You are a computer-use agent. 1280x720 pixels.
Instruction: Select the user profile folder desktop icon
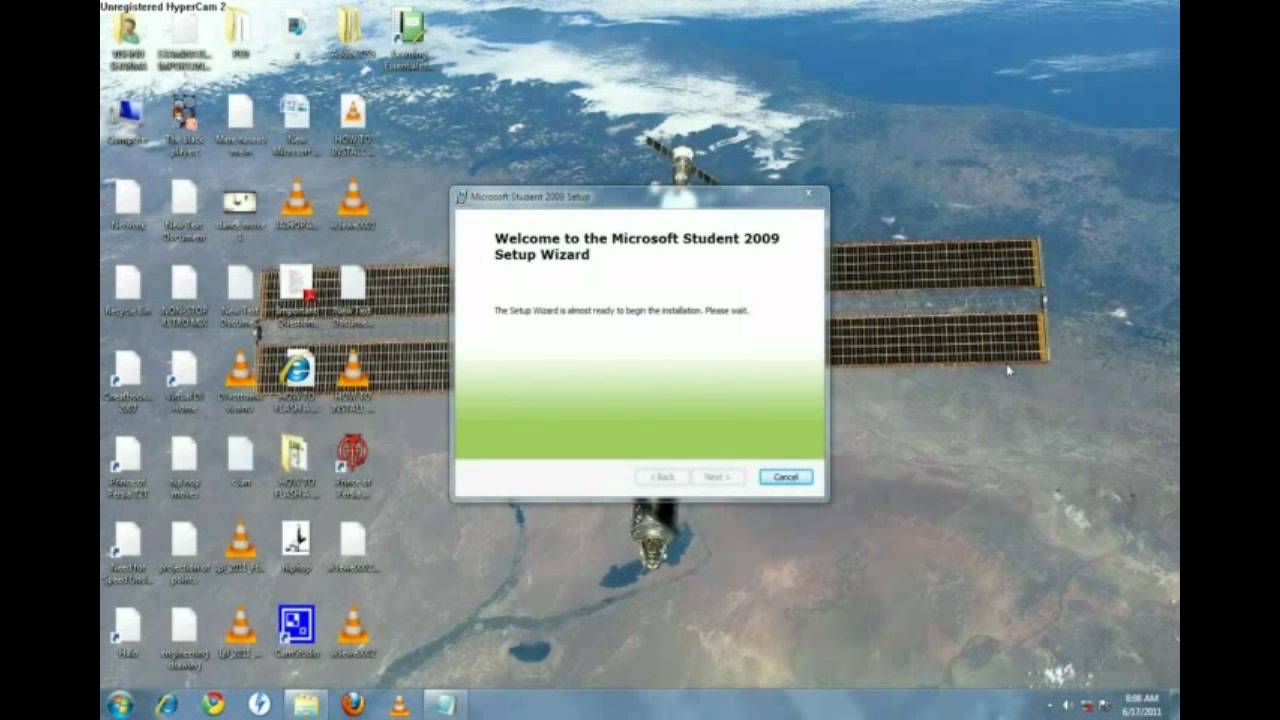(128, 41)
